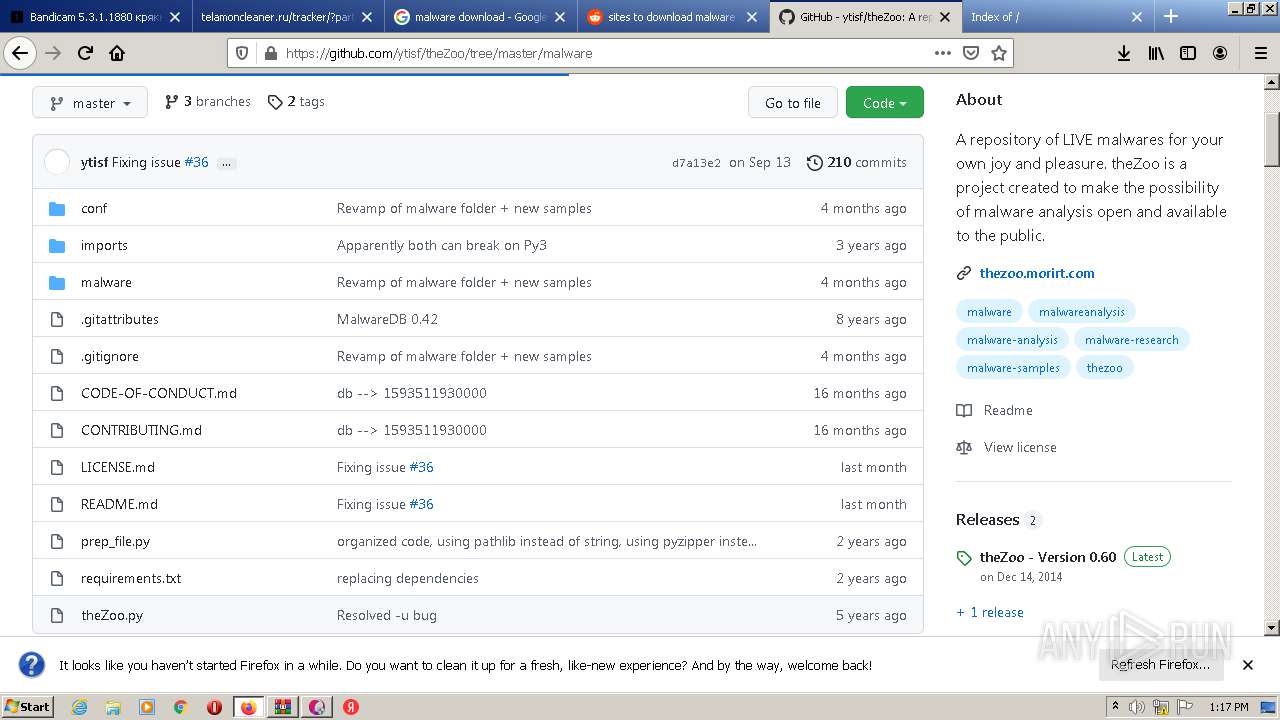The width and height of the screenshot is (1280, 720).
Task: Save page to Pocket
Action: [970, 53]
